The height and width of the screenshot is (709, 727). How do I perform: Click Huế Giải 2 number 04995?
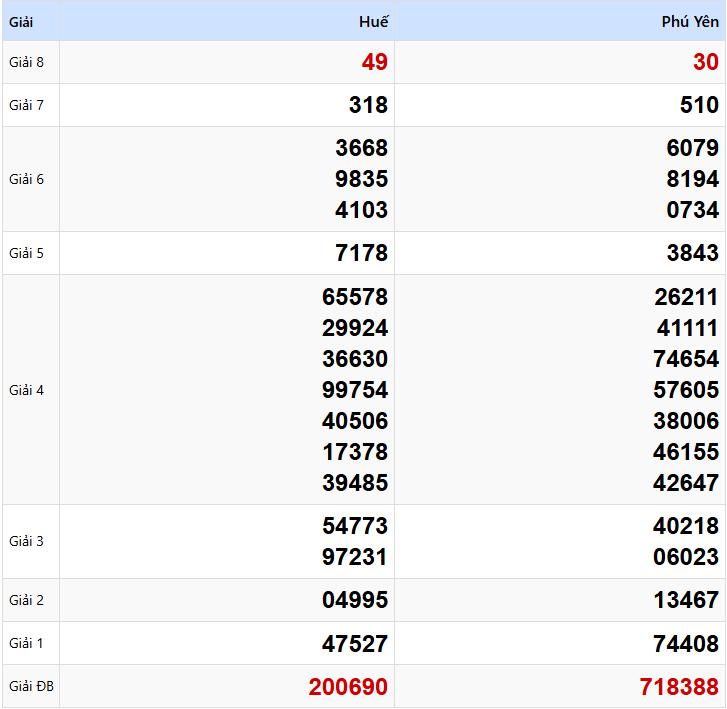355,600
